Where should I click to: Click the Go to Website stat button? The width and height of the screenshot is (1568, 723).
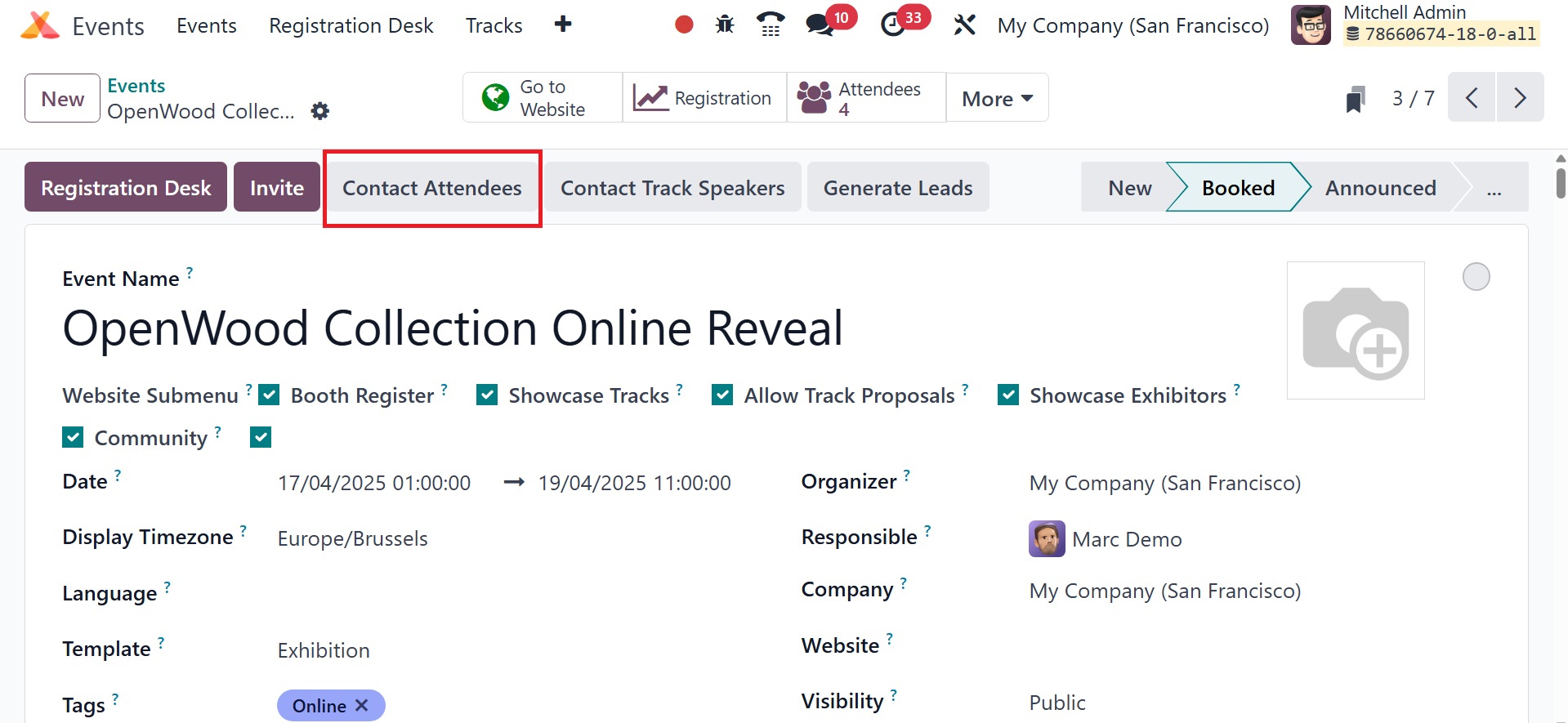point(543,98)
